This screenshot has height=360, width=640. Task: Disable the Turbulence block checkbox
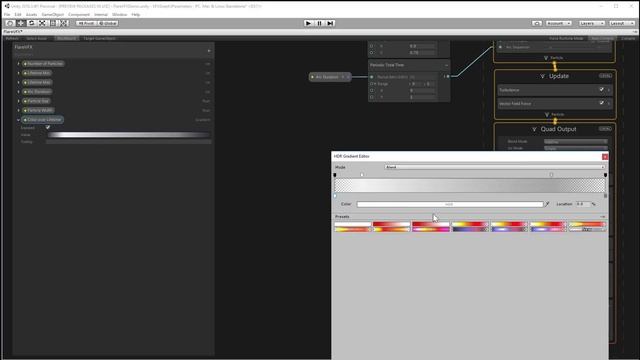pos(601,89)
